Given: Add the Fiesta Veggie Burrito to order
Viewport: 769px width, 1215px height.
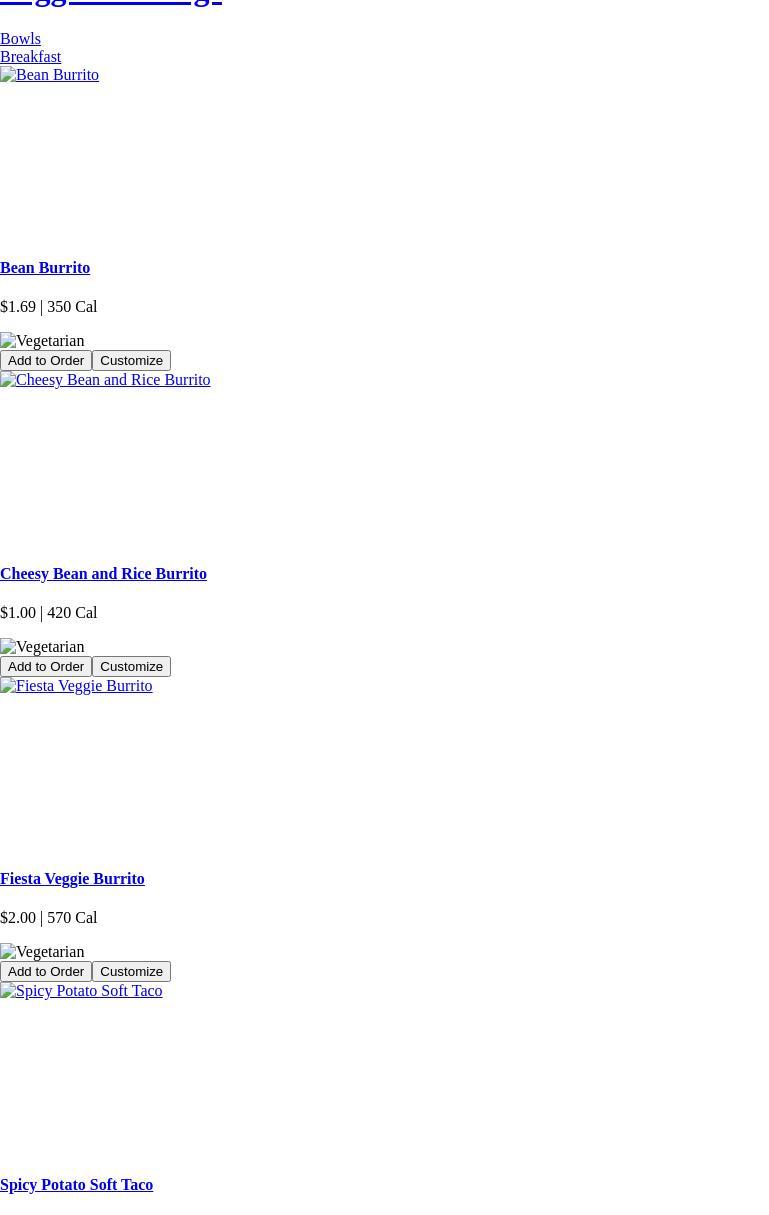Looking at the screenshot, I should pos(46,972).
